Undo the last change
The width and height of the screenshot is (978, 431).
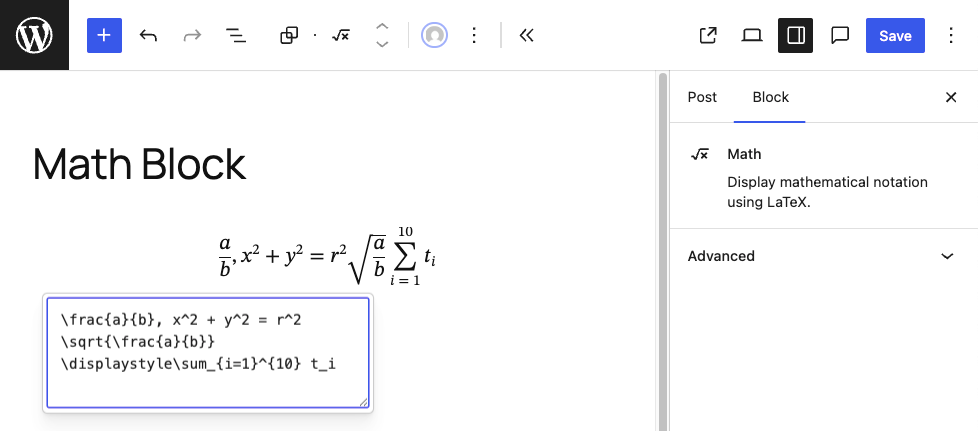[x=148, y=35]
